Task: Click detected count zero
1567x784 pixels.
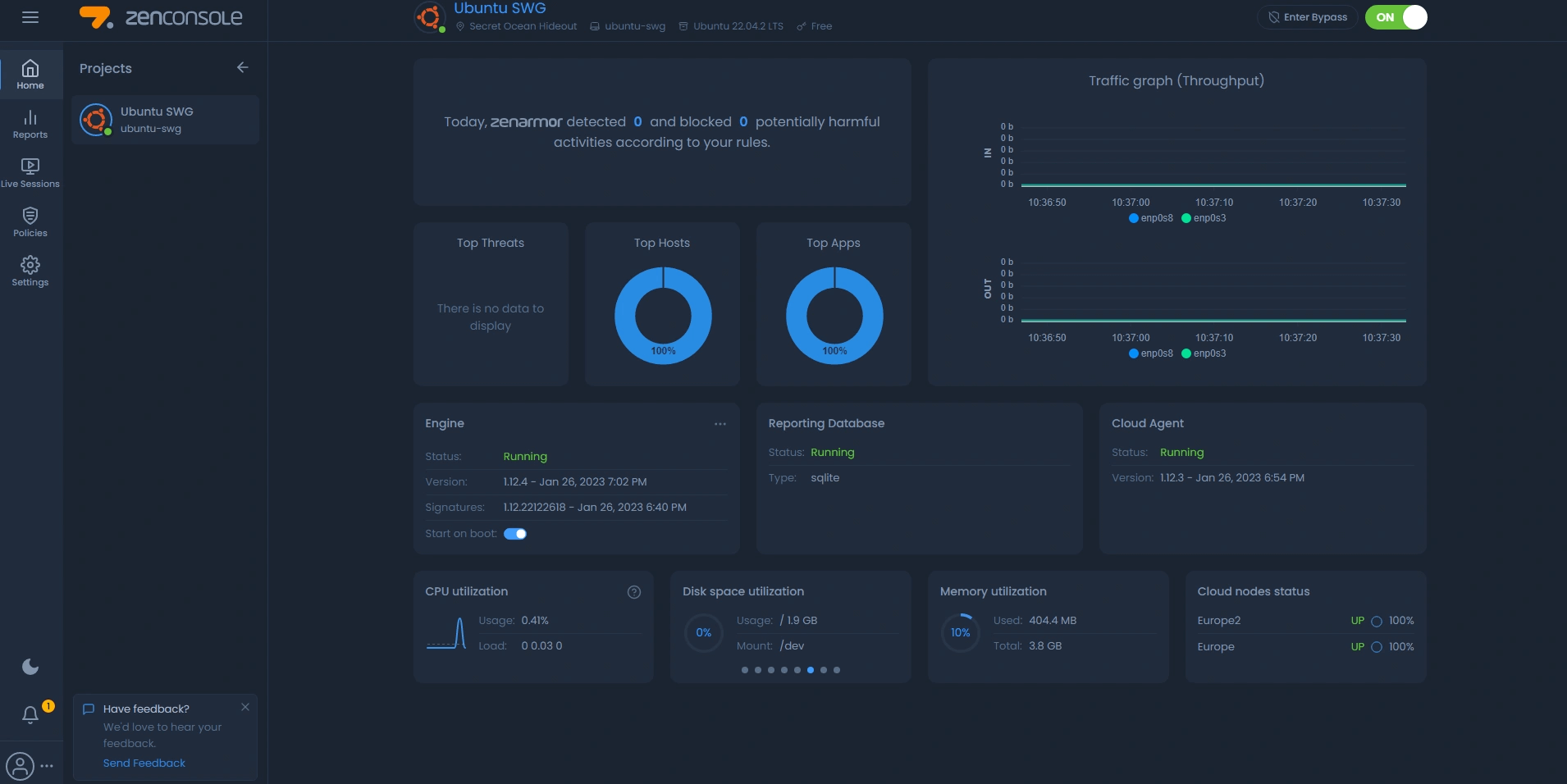Action: (x=637, y=121)
